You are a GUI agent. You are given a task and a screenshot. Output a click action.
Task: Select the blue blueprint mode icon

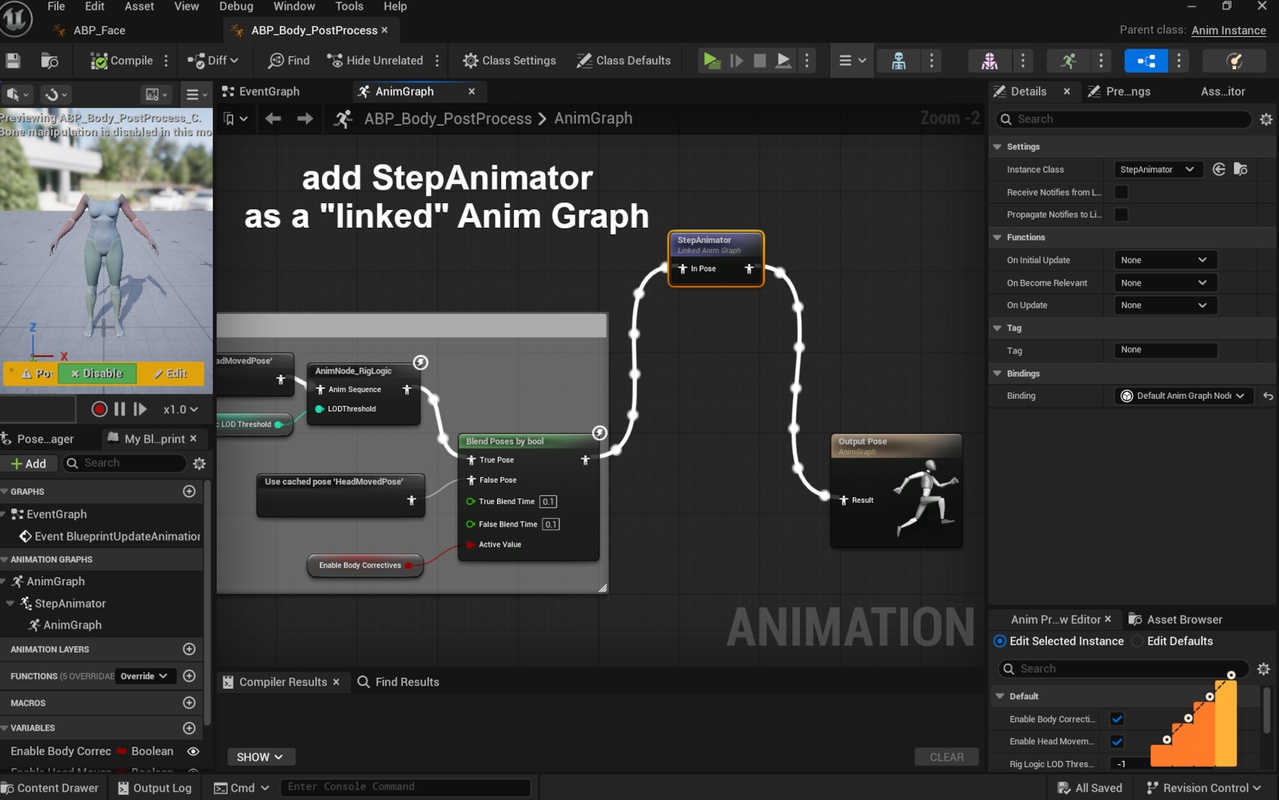click(1146, 61)
